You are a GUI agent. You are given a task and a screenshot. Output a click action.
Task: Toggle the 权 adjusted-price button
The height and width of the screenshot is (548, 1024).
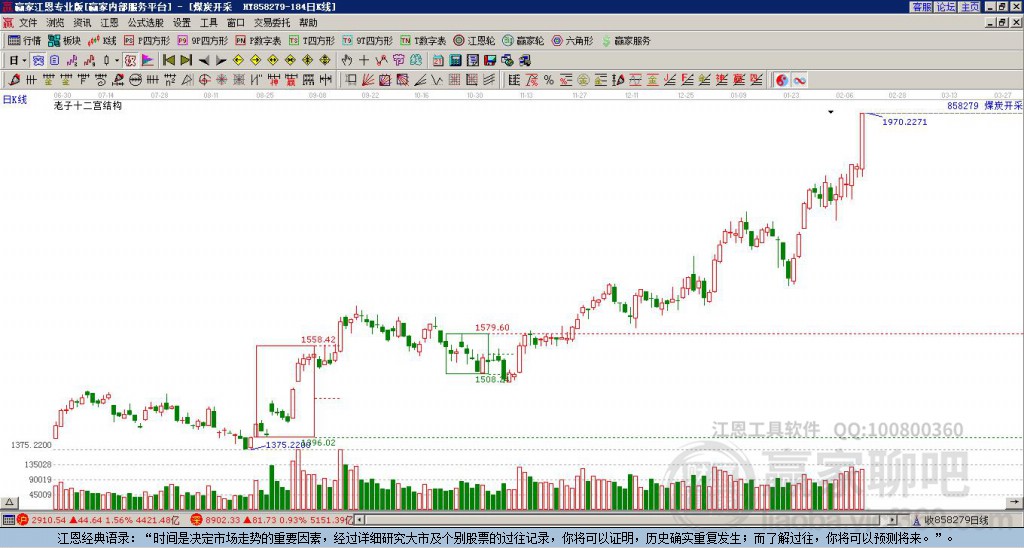coord(130,60)
